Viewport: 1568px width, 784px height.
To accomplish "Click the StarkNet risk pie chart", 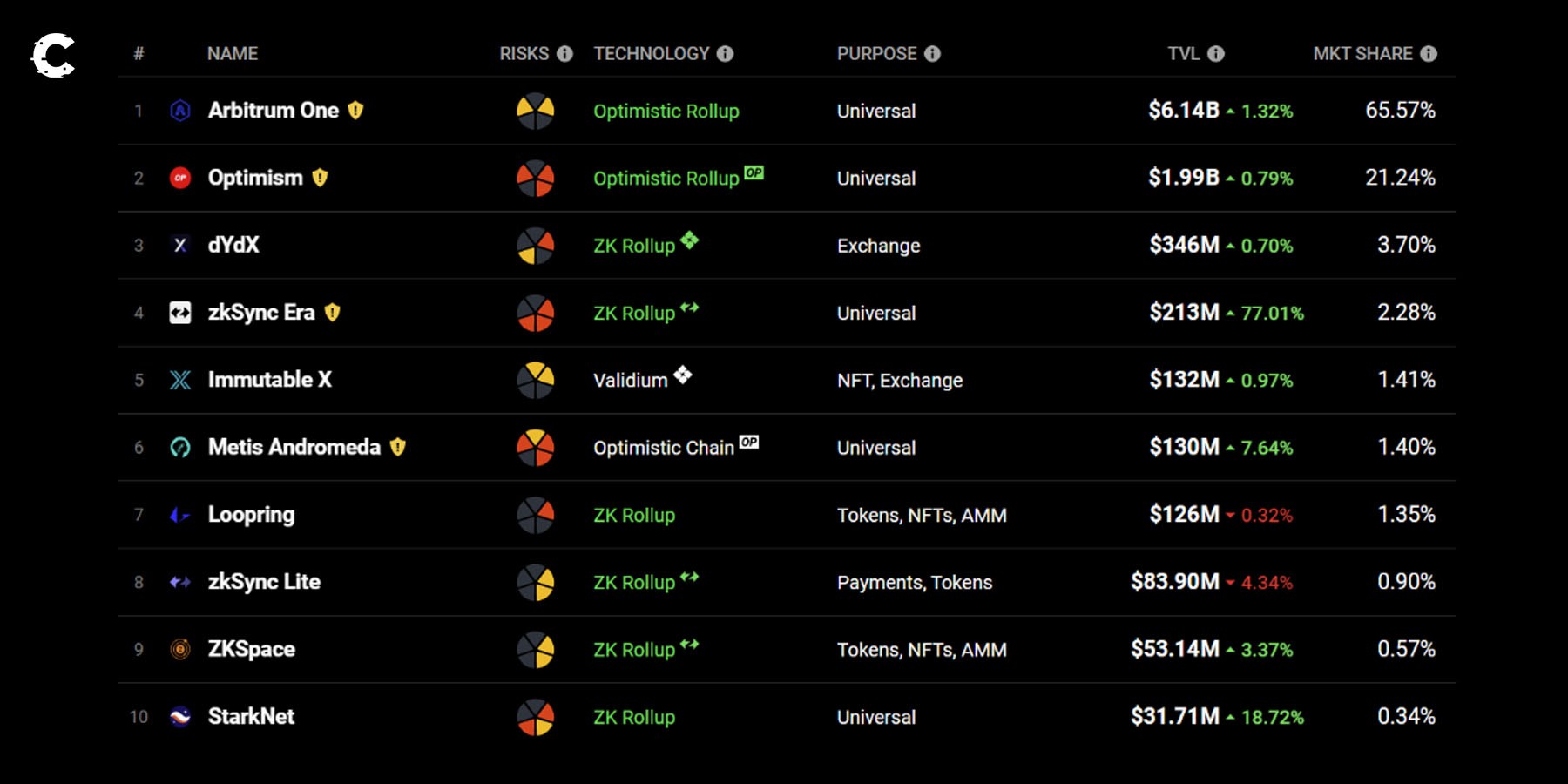I will click(x=536, y=717).
